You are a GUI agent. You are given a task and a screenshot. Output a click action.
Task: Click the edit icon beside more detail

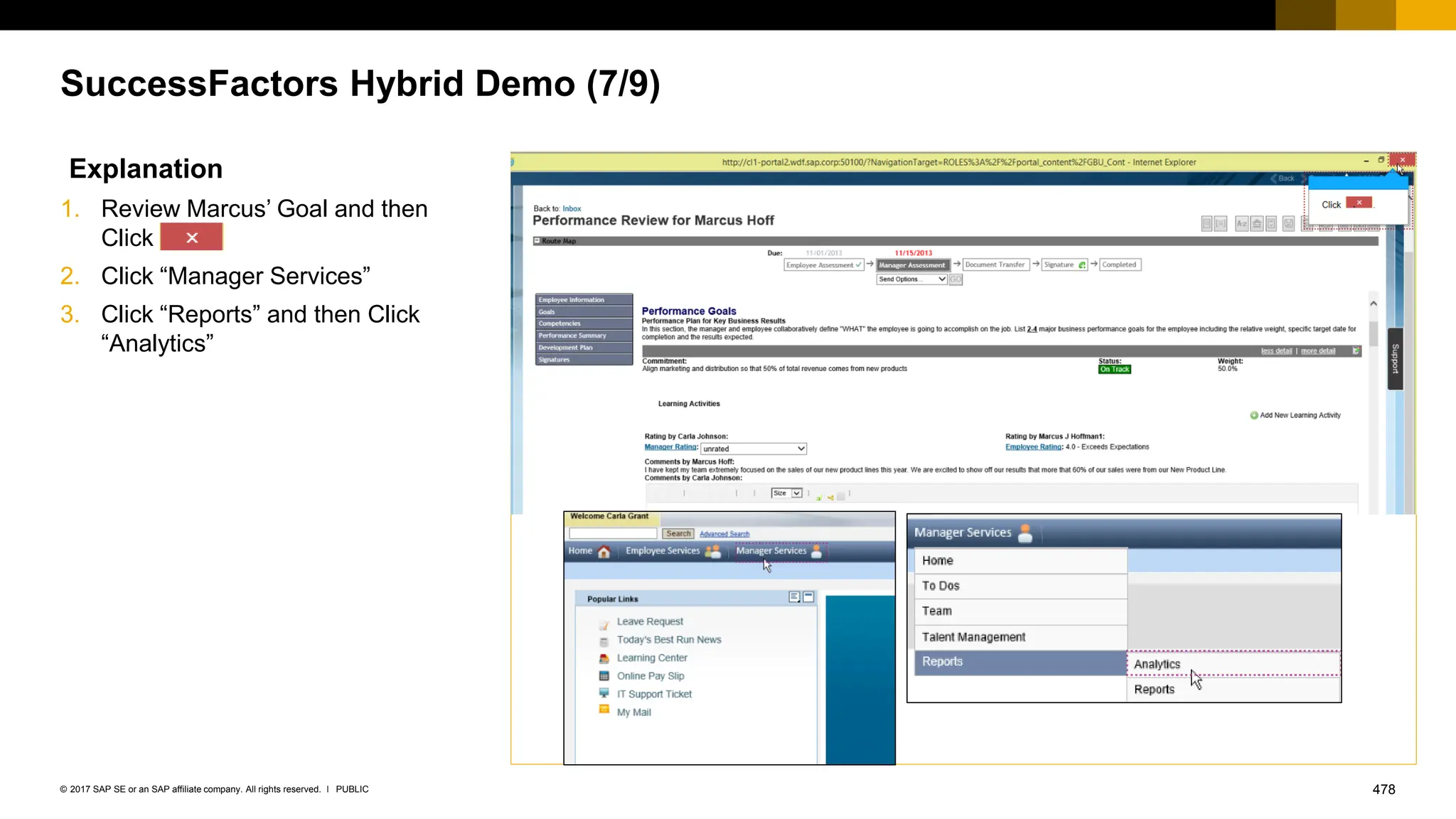pos(1356,350)
